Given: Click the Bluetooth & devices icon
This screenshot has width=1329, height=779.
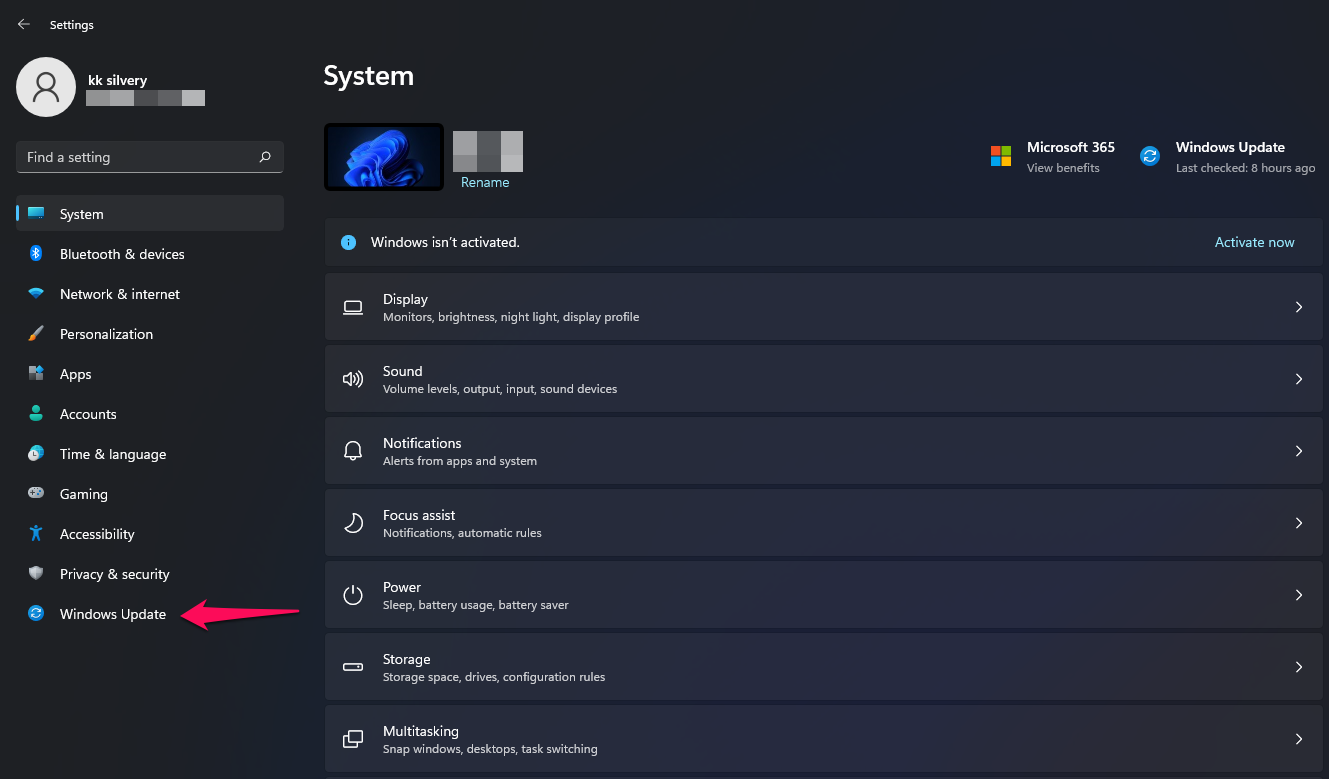Looking at the screenshot, I should (x=35, y=254).
